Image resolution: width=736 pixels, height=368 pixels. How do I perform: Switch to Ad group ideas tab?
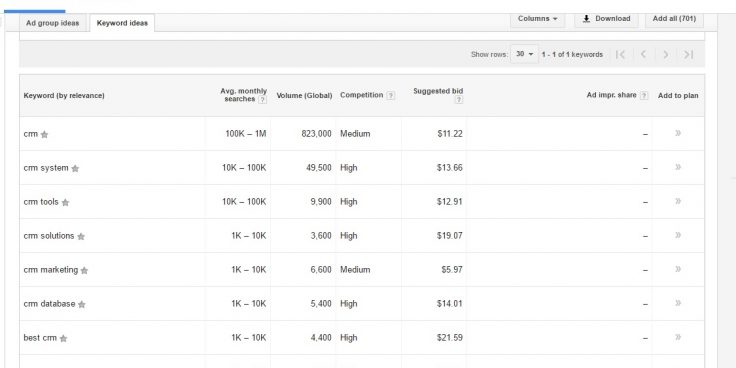(53, 23)
